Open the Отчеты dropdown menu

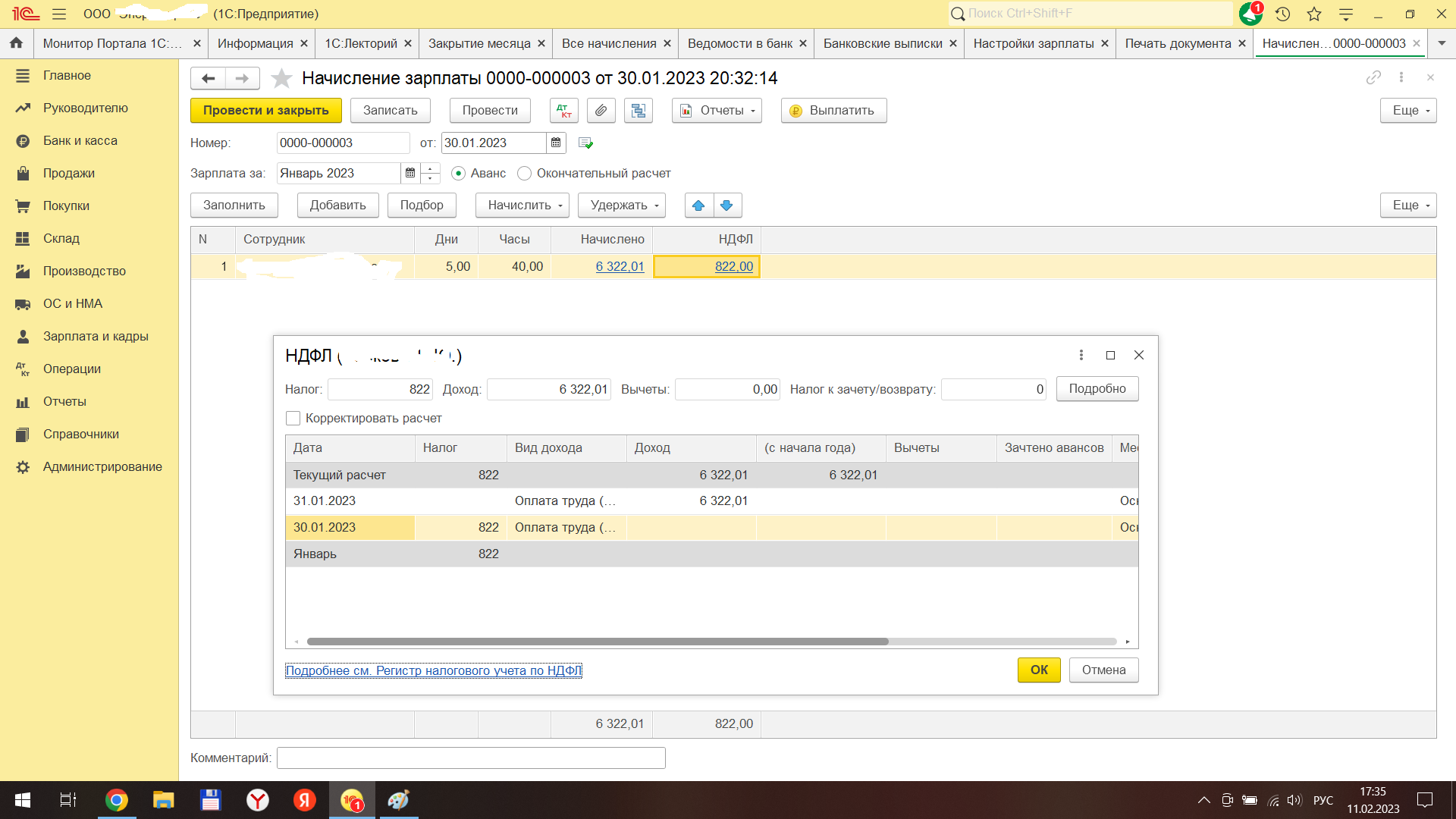click(x=717, y=111)
